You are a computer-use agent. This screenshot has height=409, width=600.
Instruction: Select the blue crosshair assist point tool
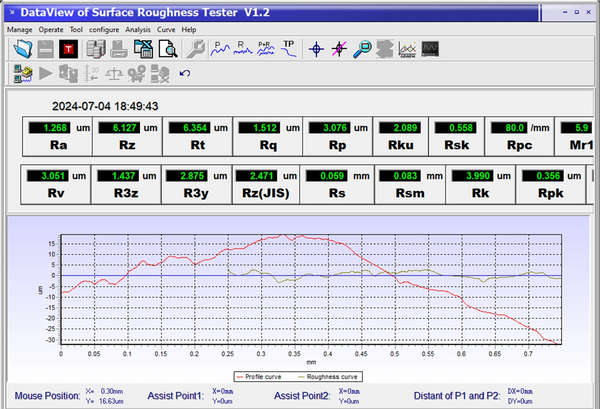[x=317, y=48]
